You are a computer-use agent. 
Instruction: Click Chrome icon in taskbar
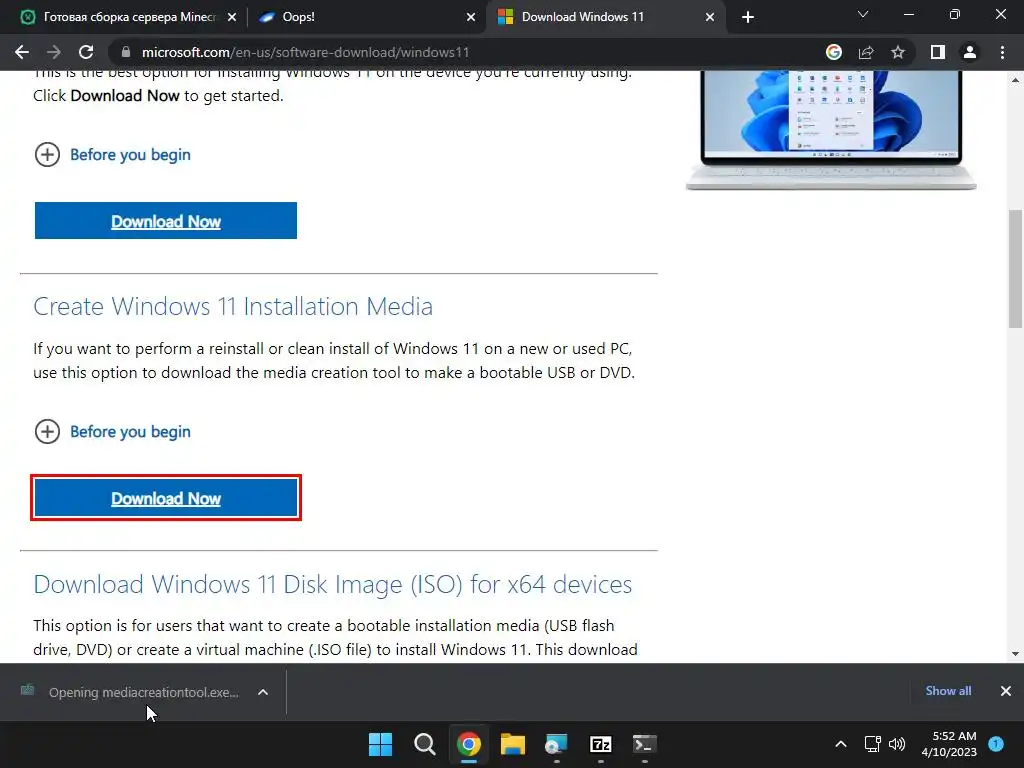coord(469,744)
